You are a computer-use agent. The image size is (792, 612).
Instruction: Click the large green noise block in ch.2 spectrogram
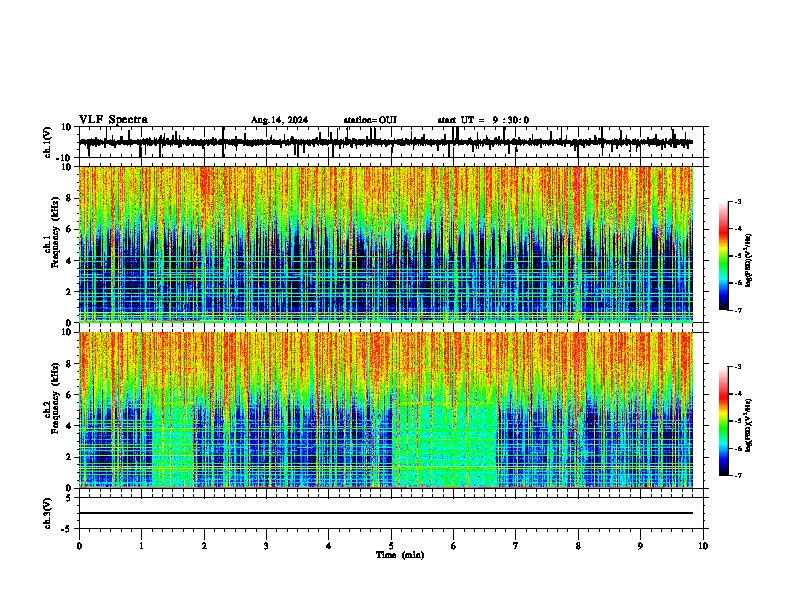pos(446,444)
